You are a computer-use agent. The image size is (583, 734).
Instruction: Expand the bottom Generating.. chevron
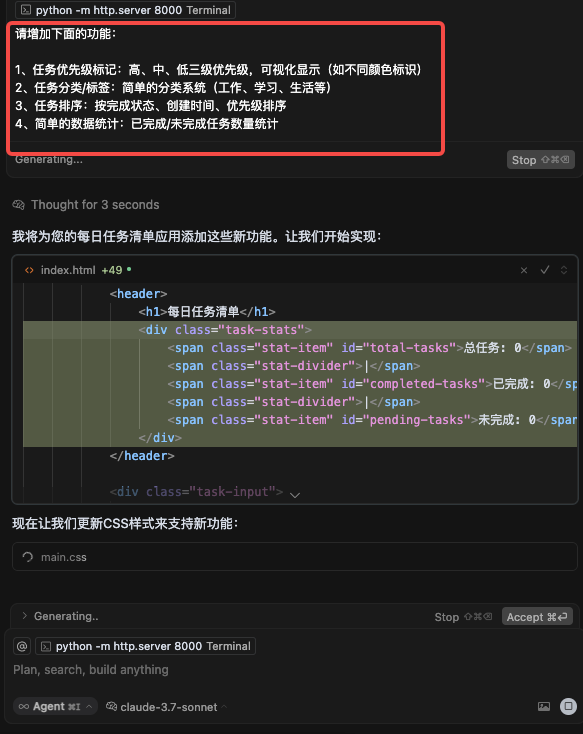(x=24, y=616)
